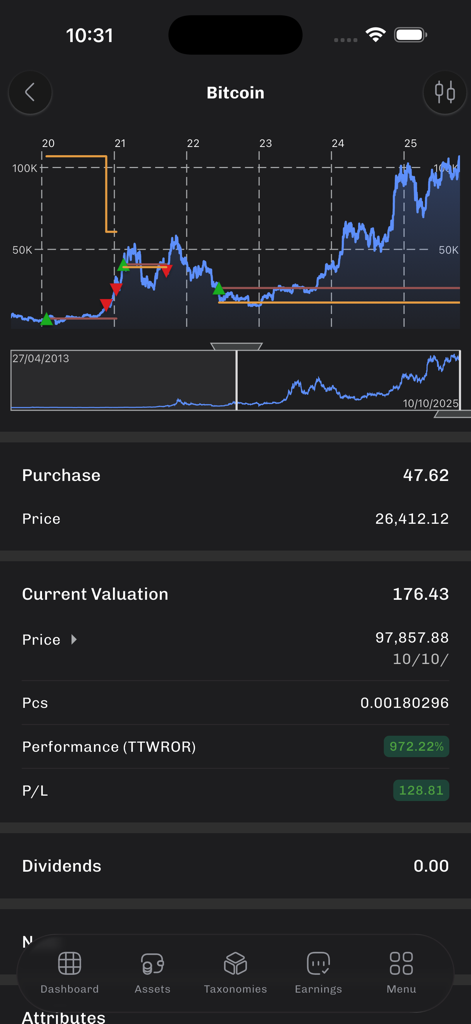Select the 10:31 clock in the status bar
Screen dimensions: 471x1024
point(89,35)
